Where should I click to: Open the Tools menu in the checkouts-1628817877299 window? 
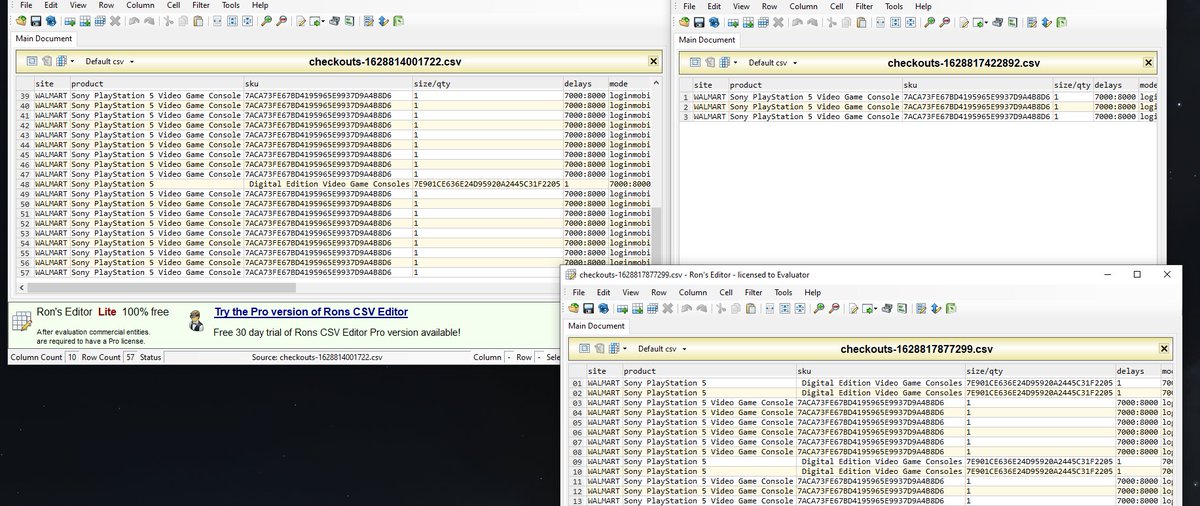783,292
